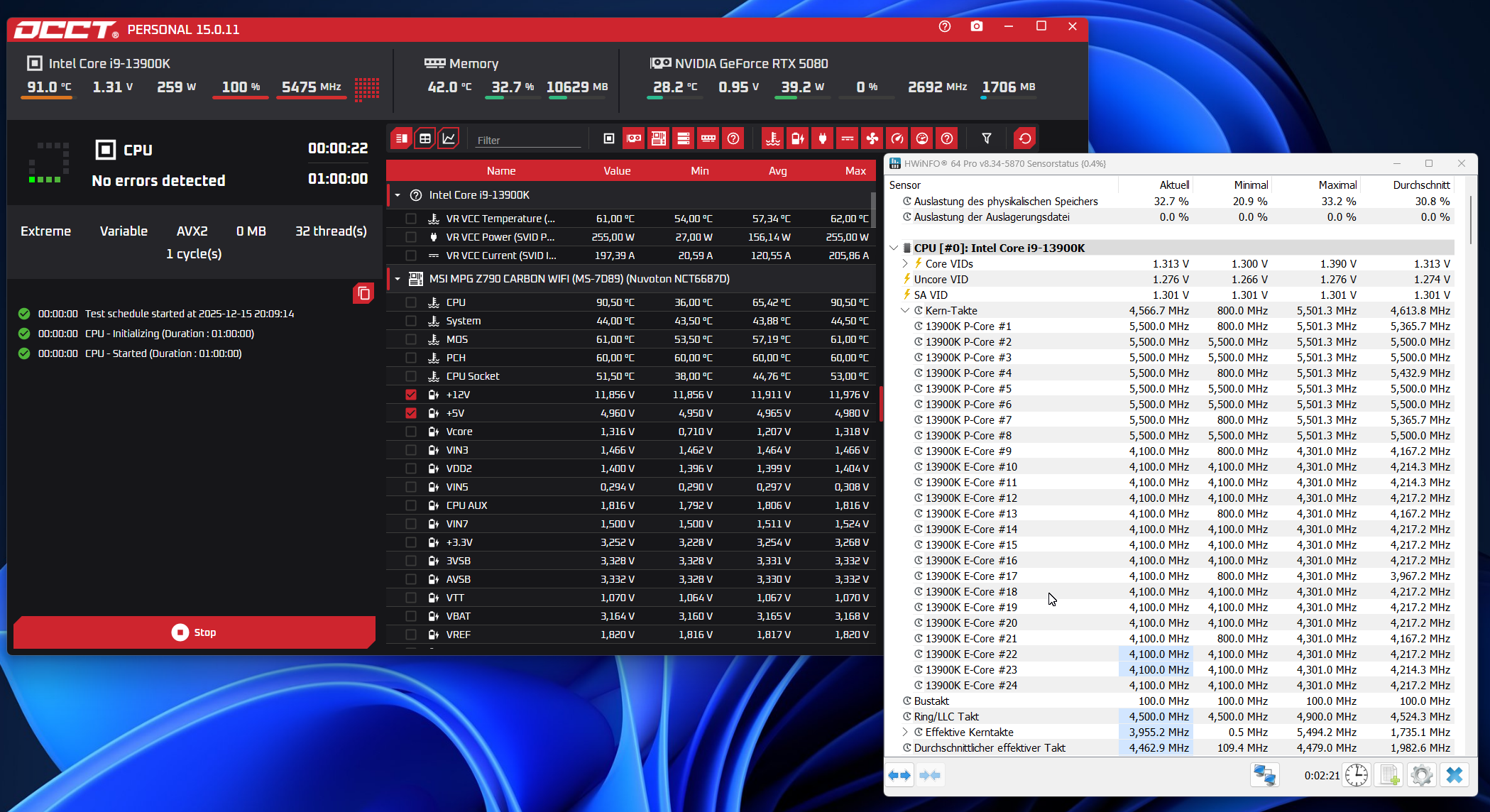Stop the running CPU test
Image resolution: width=1490 pixels, height=812 pixels.
pos(194,632)
